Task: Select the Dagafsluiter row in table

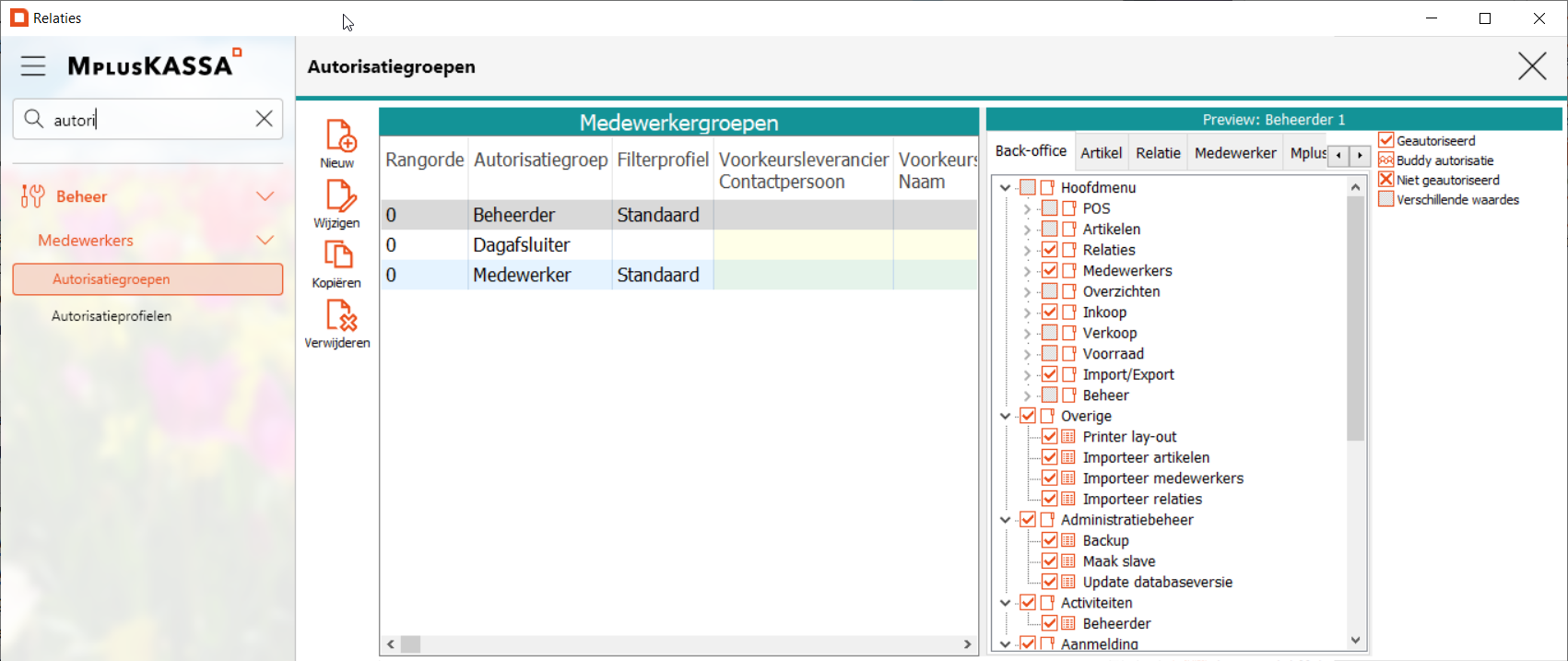Action: [521, 245]
